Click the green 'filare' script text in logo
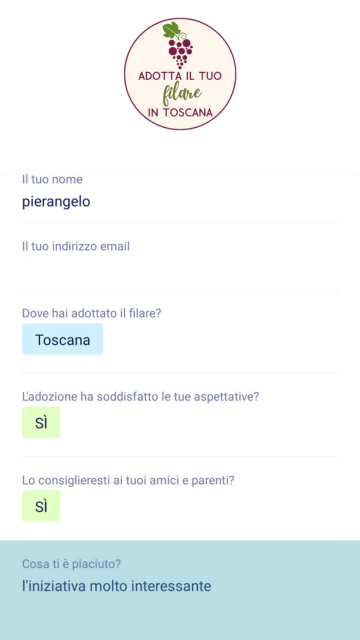This screenshot has width=360, height=640. click(x=182, y=94)
